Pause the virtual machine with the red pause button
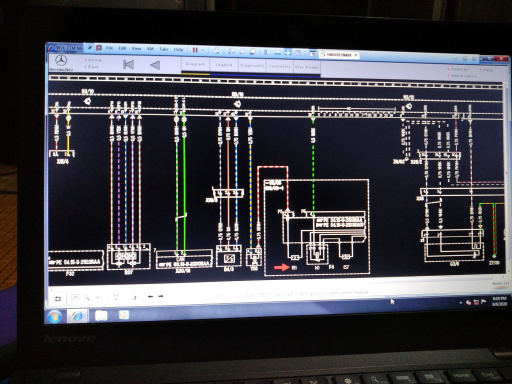The image size is (512, 384). [195, 50]
